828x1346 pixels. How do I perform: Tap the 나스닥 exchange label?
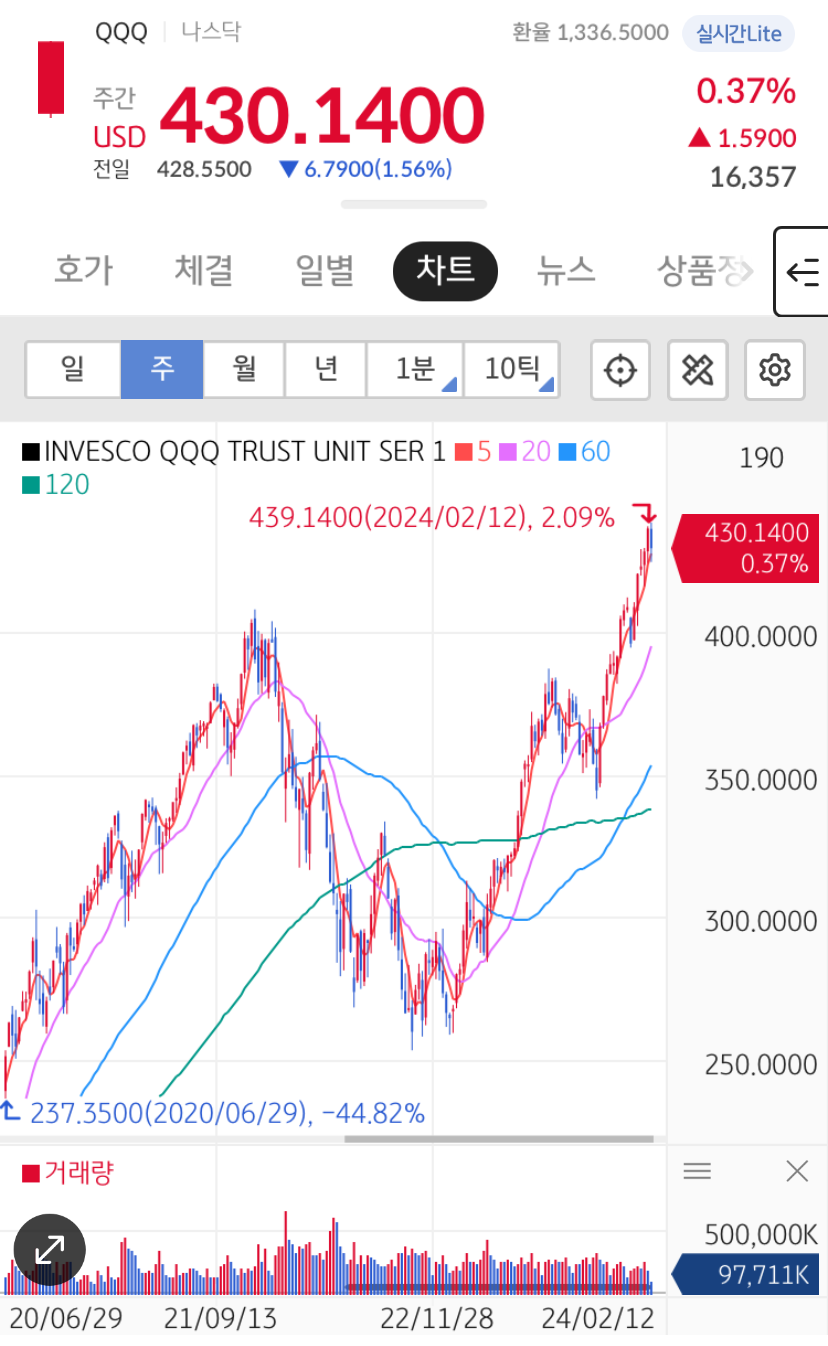[211, 32]
